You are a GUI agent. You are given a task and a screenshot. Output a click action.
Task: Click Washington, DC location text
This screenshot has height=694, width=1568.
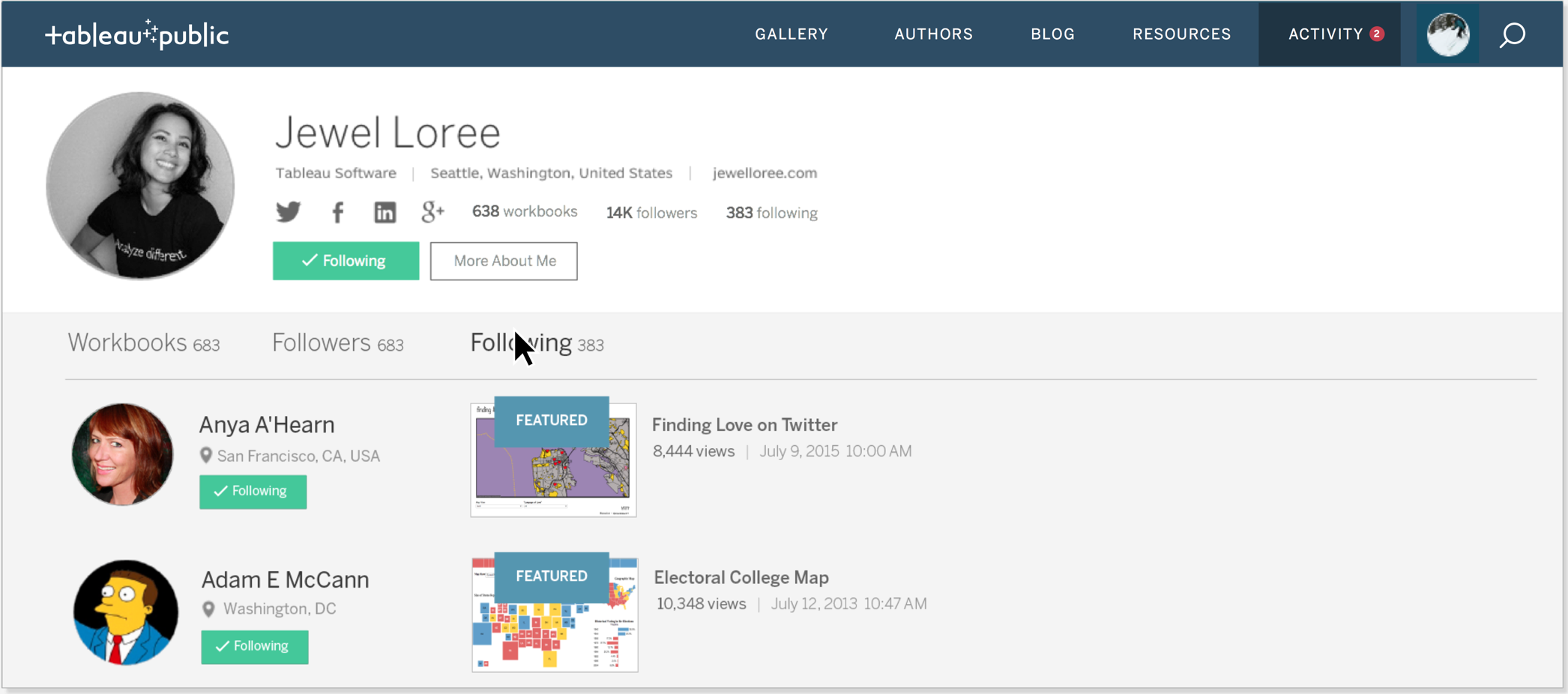click(280, 609)
